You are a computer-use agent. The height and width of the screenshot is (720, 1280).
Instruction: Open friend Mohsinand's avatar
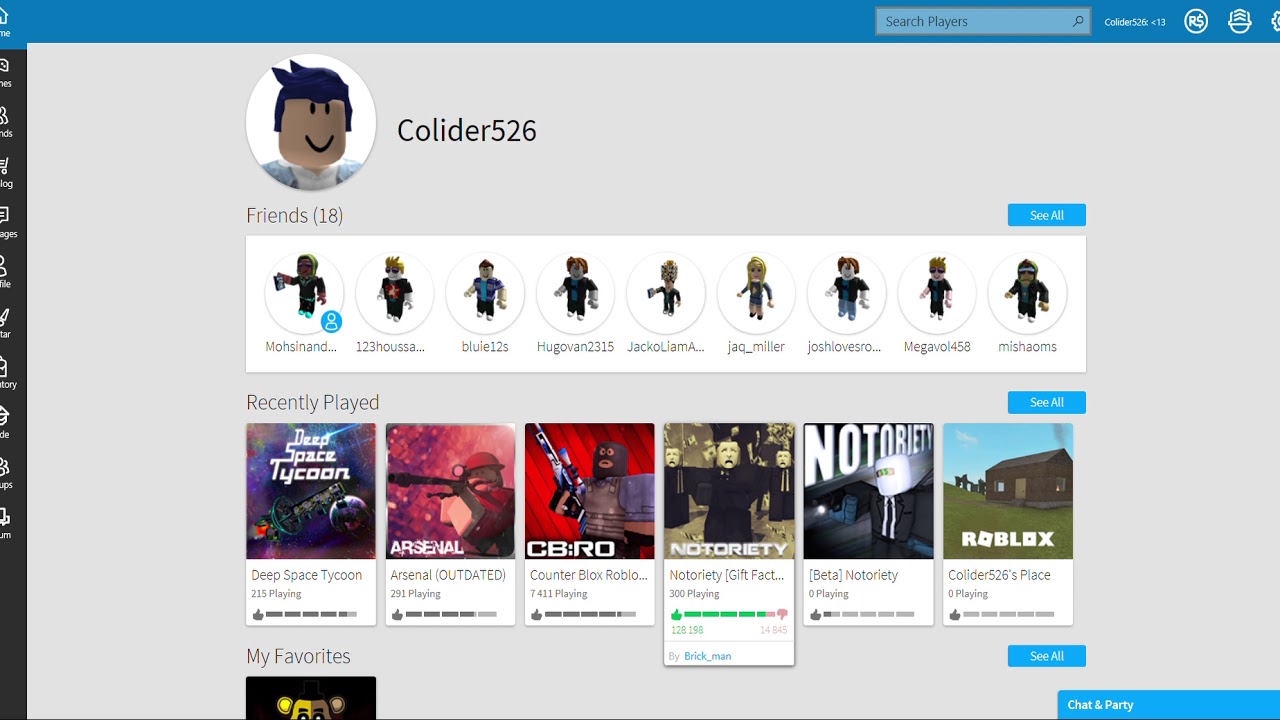point(304,293)
